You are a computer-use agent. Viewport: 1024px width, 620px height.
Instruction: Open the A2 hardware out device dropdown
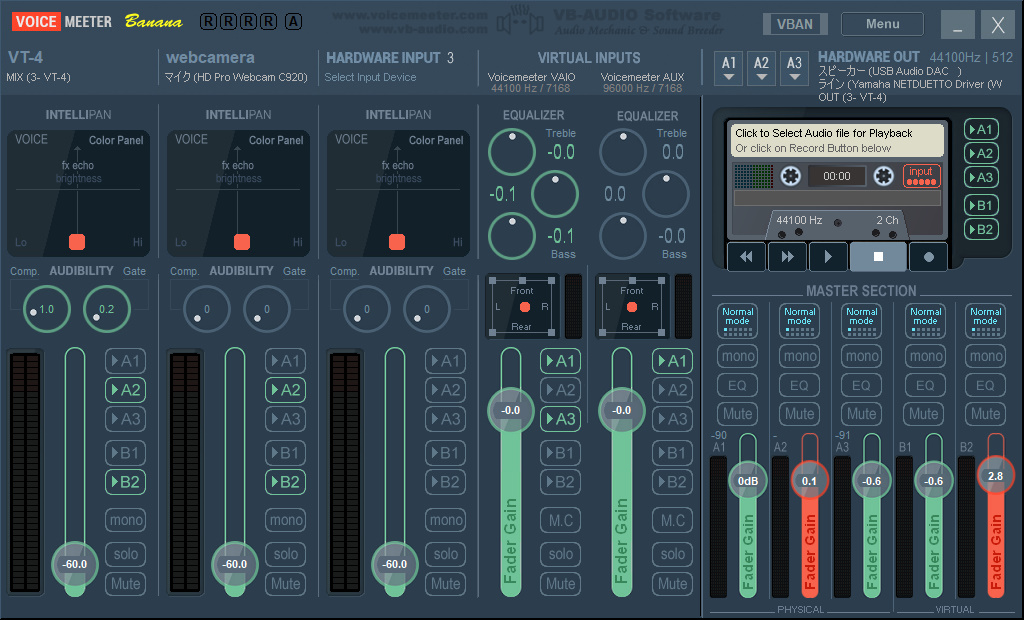point(761,69)
